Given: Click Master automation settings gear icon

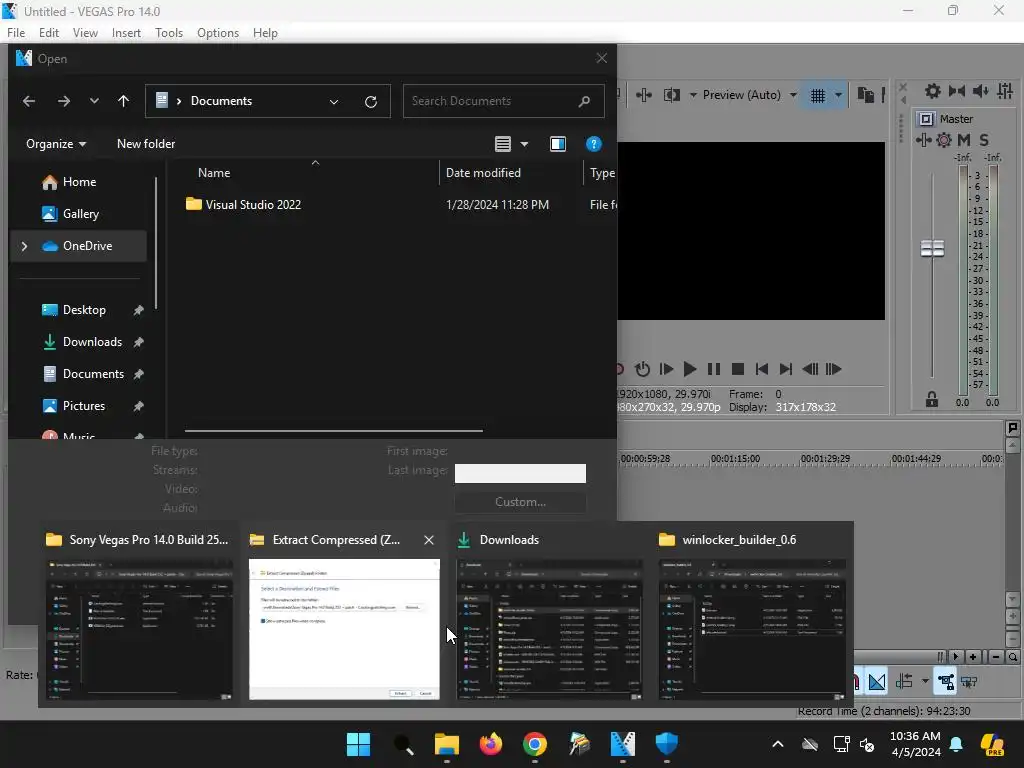Looking at the screenshot, I should click(944, 140).
